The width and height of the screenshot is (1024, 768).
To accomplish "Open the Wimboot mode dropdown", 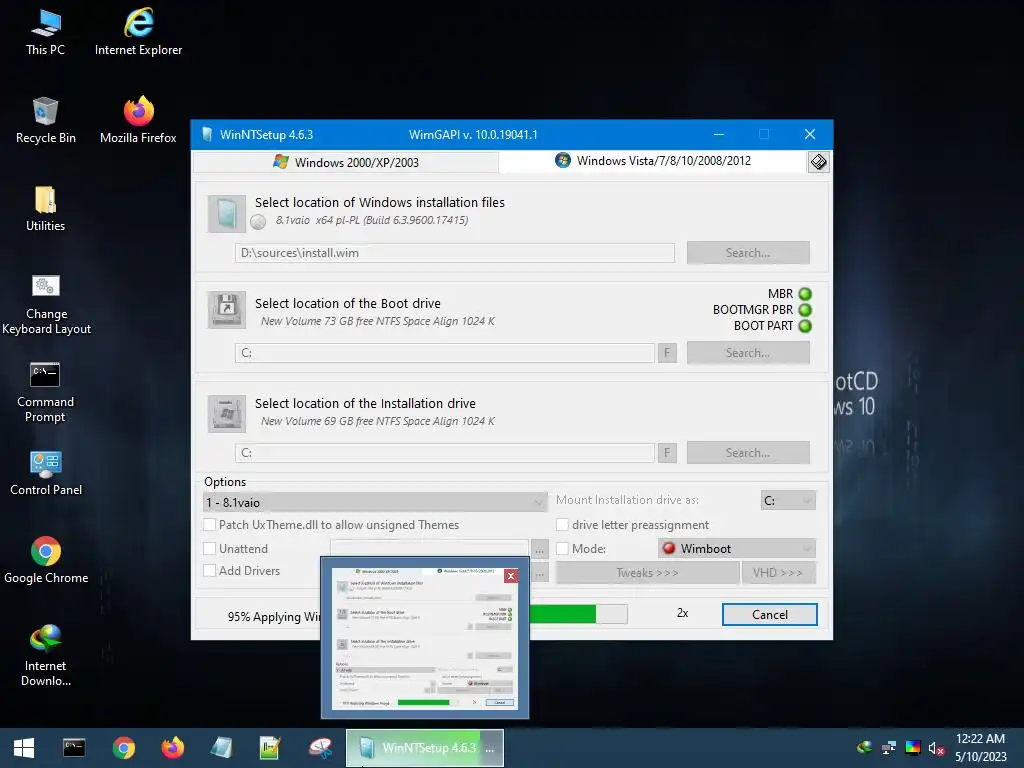I will (737, 549).
